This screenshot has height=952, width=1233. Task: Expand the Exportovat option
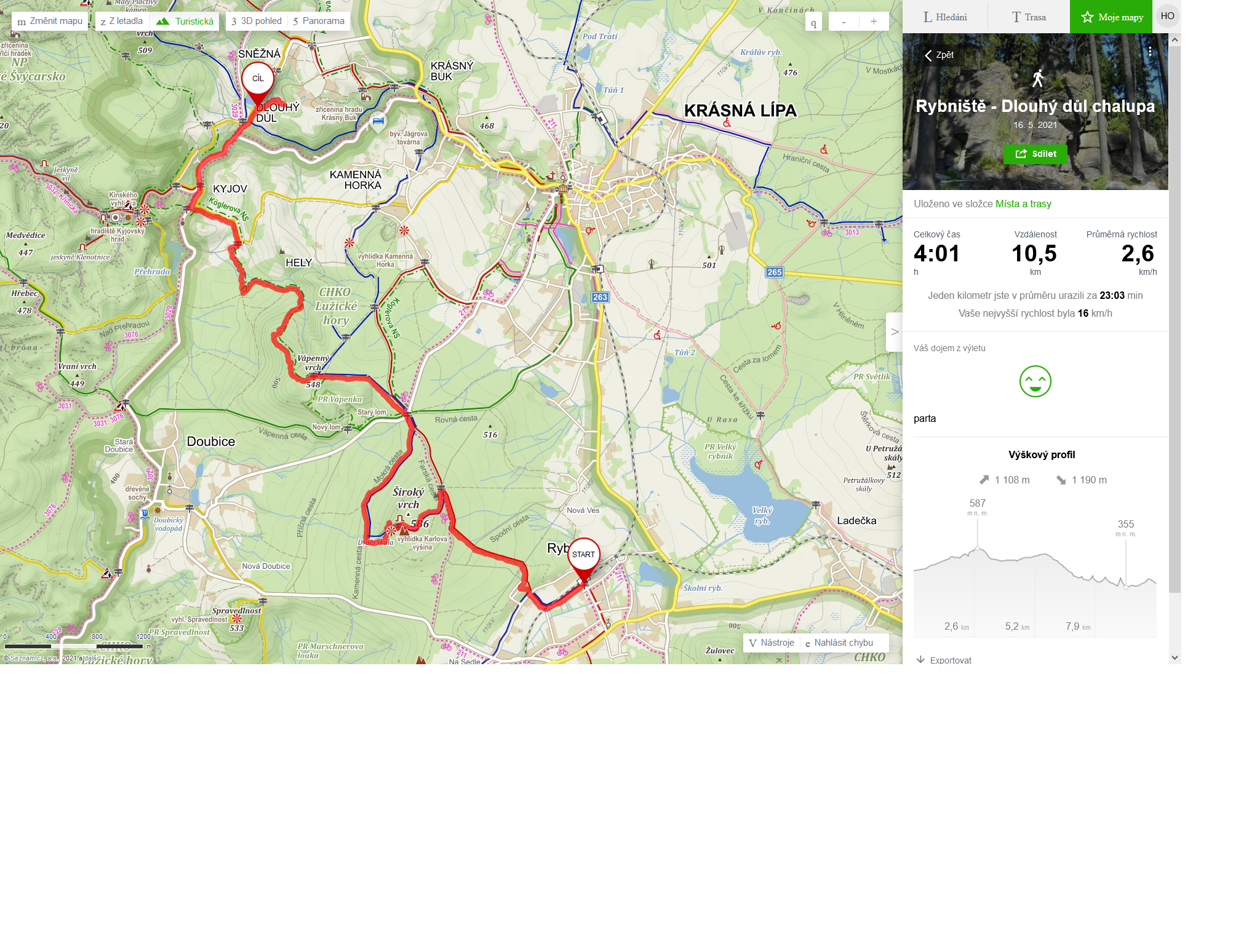coord(944,660)
